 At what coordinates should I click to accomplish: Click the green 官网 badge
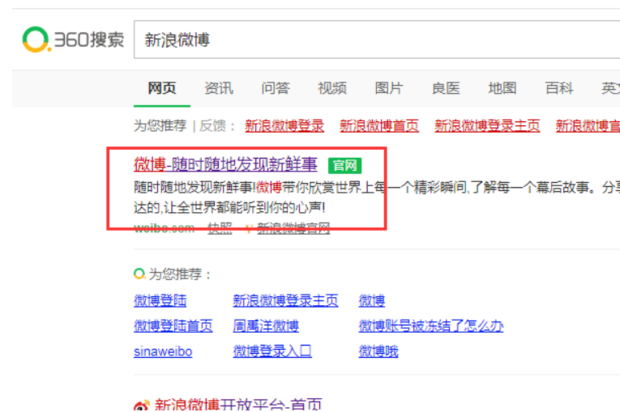pos(345,165)
